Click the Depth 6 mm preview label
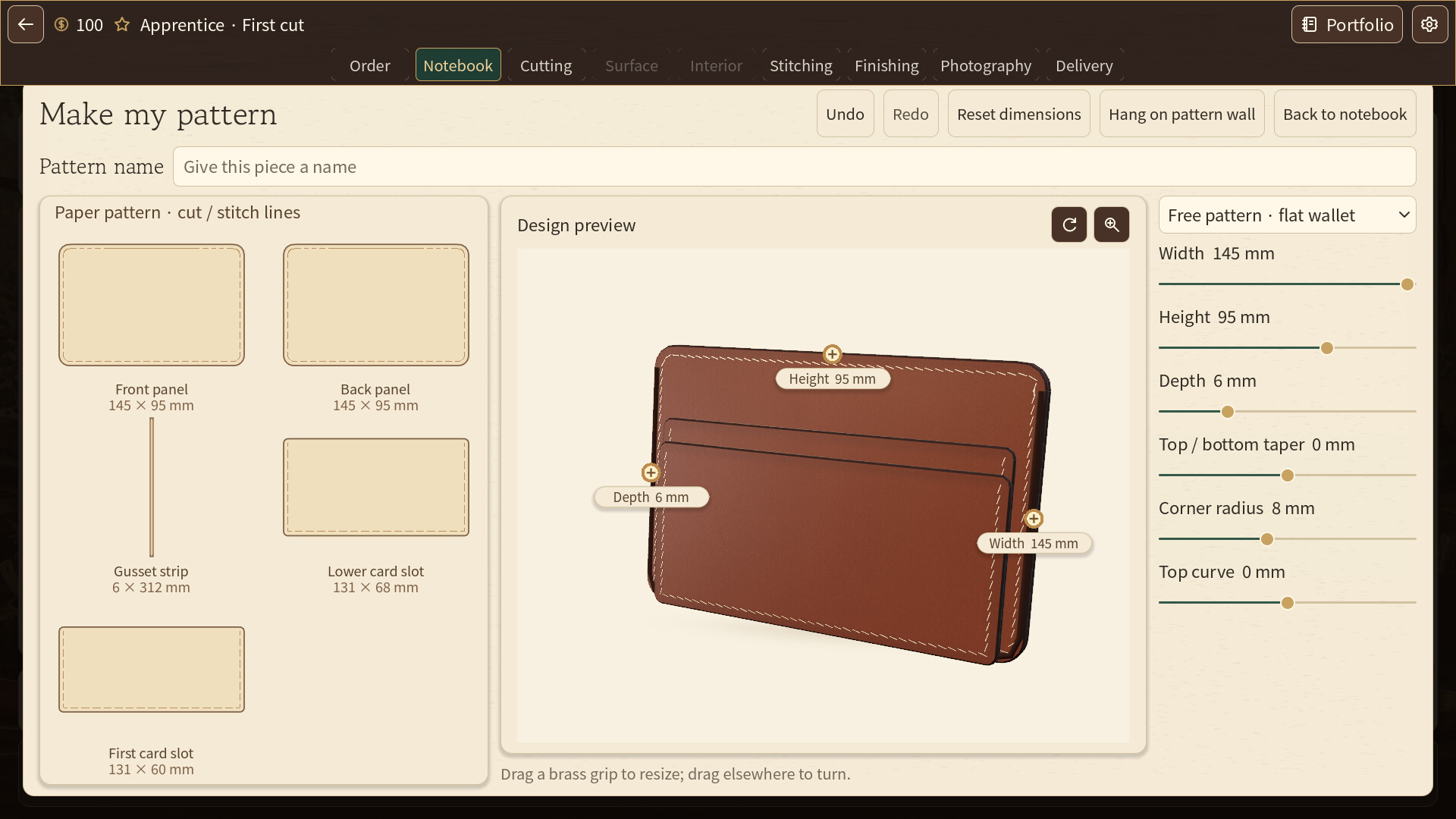Screen dimensions: 1456x819 651,497
